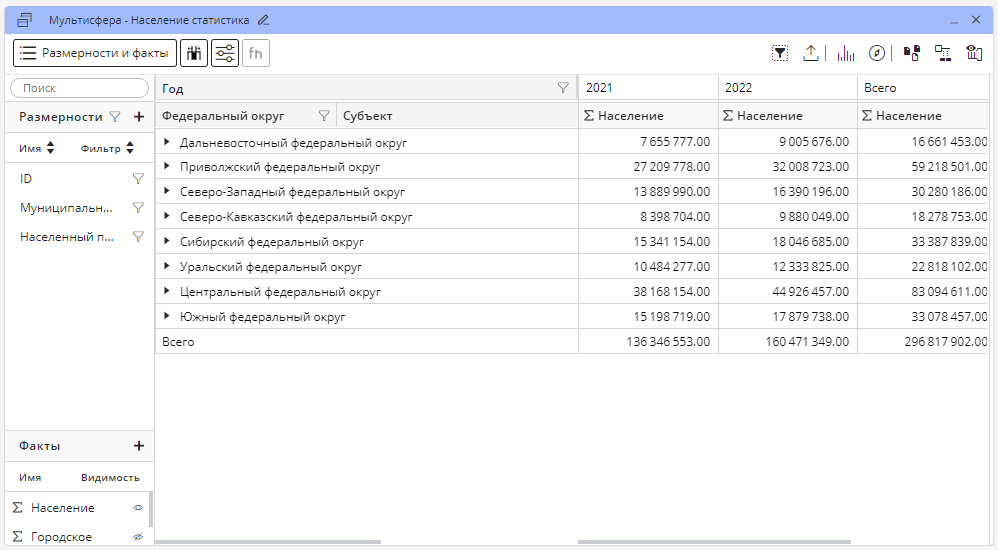The width and height of the screenshot is (998, 550).
Task: Click the hierarchy tree icon in the toolbar
Action: (x=942, y=53)
